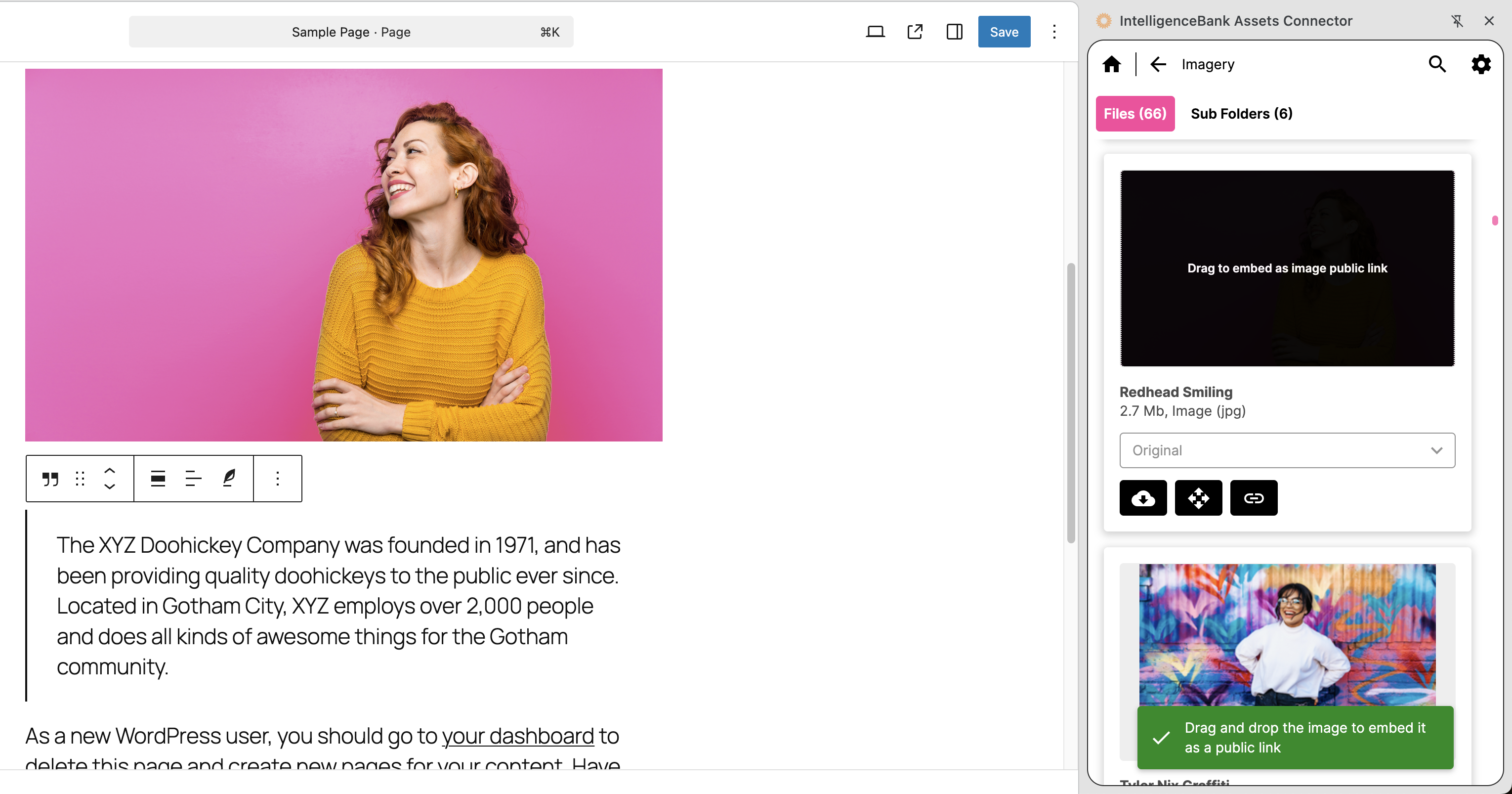
Task: Toggle the settings sidebar in the editor
Action: (x=954, y=32)
